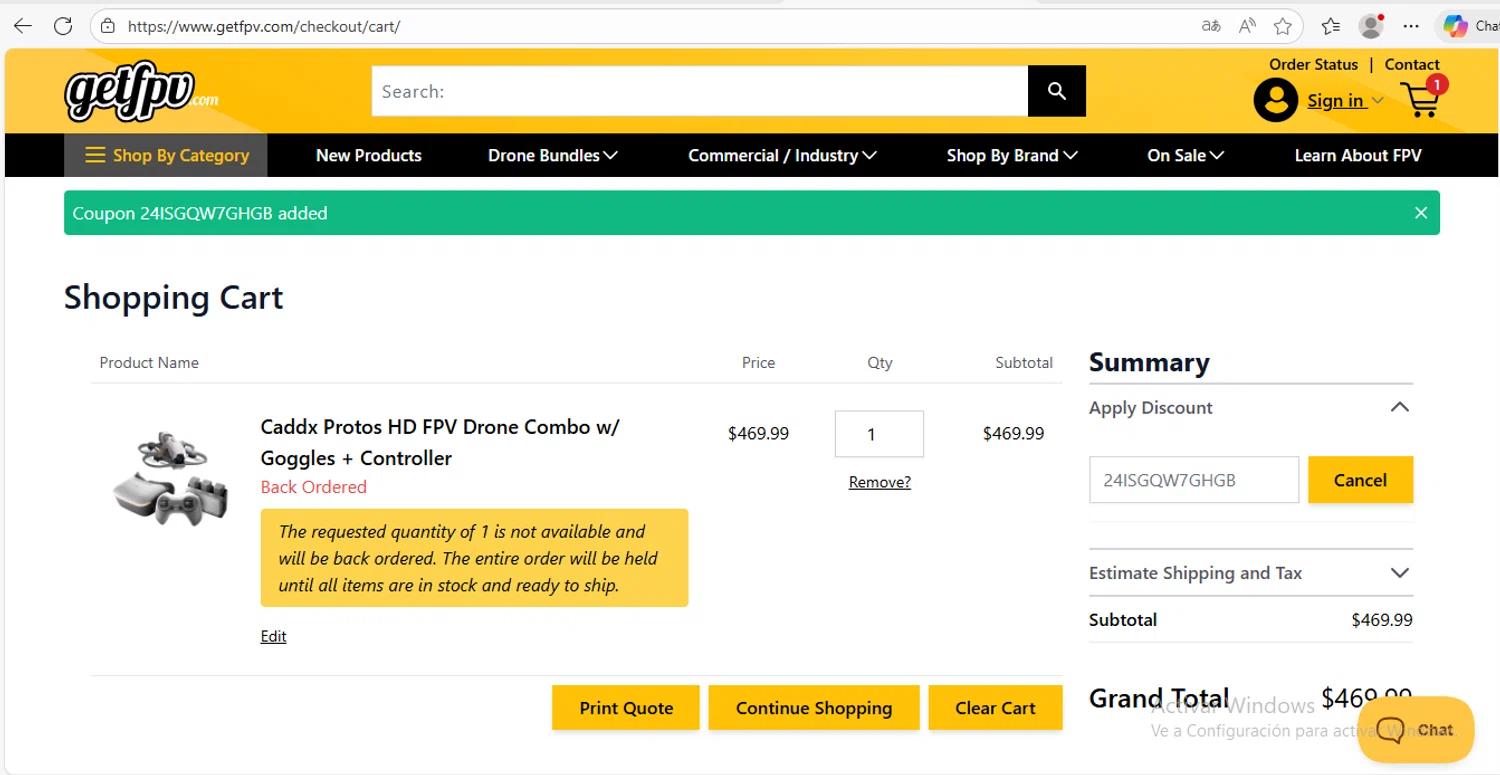Image resolution: width=1500 pixels, height=775 pixels.
Task: Click the Edit link under product
Action: click(x=273, y=636)
